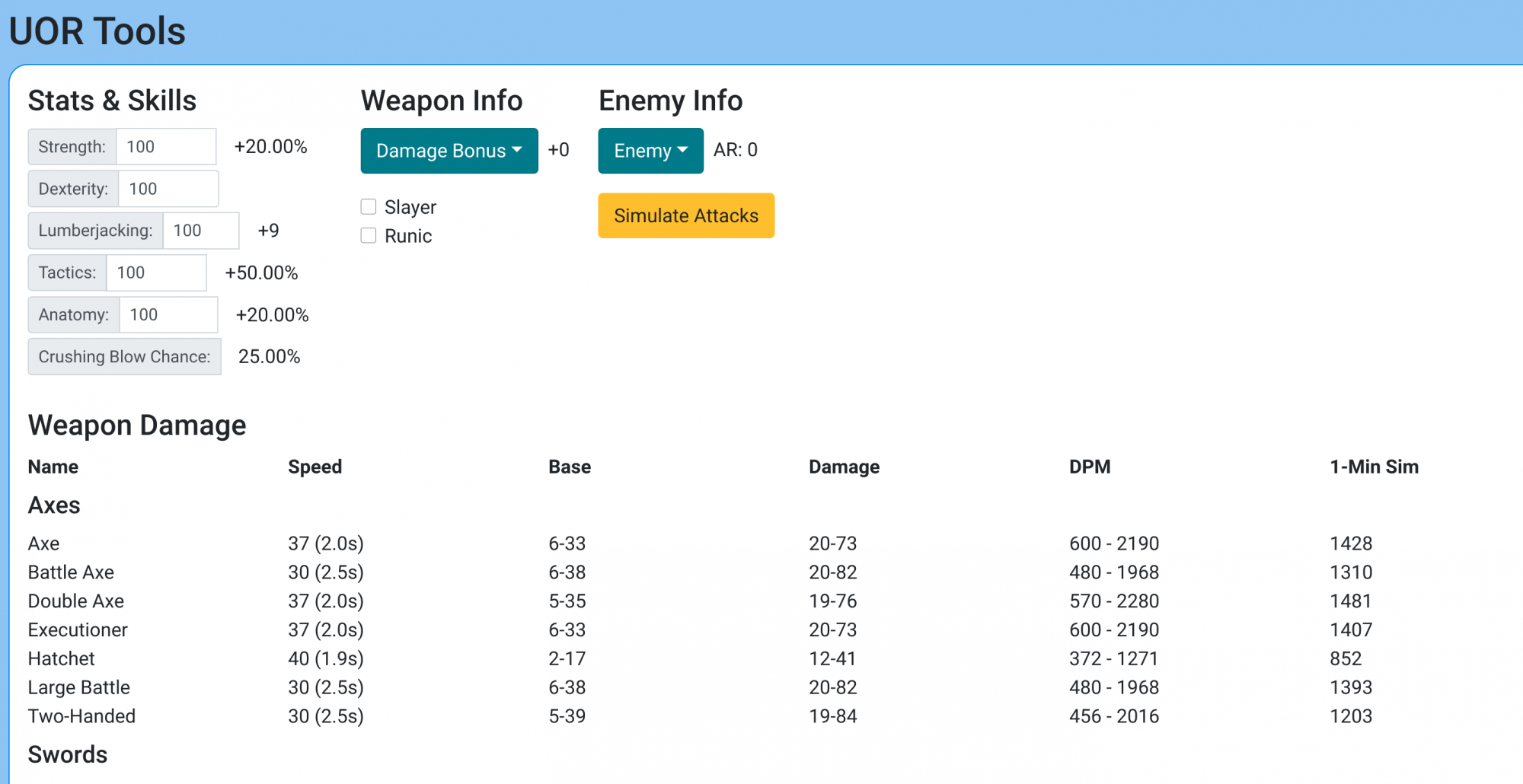Click the +9 Lumberjacking bonus text
Image resolution: width=1523 pixels, height=784 pixels.
point(268,231)
